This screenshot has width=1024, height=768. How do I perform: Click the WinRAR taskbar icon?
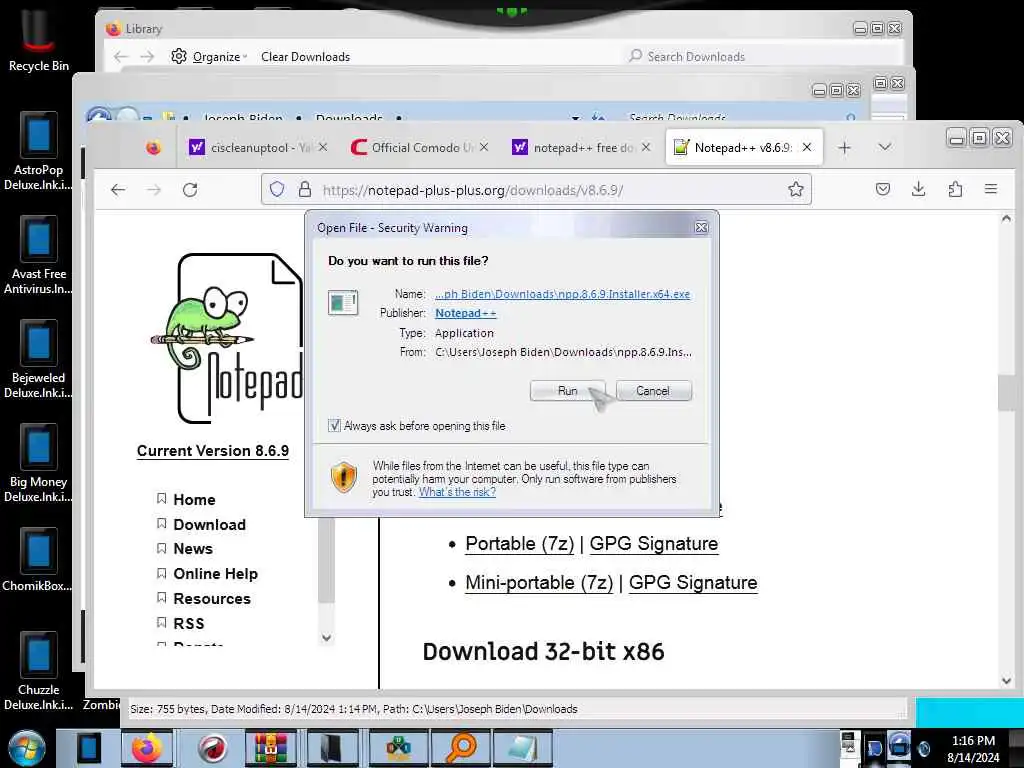[x=270, y=748]
